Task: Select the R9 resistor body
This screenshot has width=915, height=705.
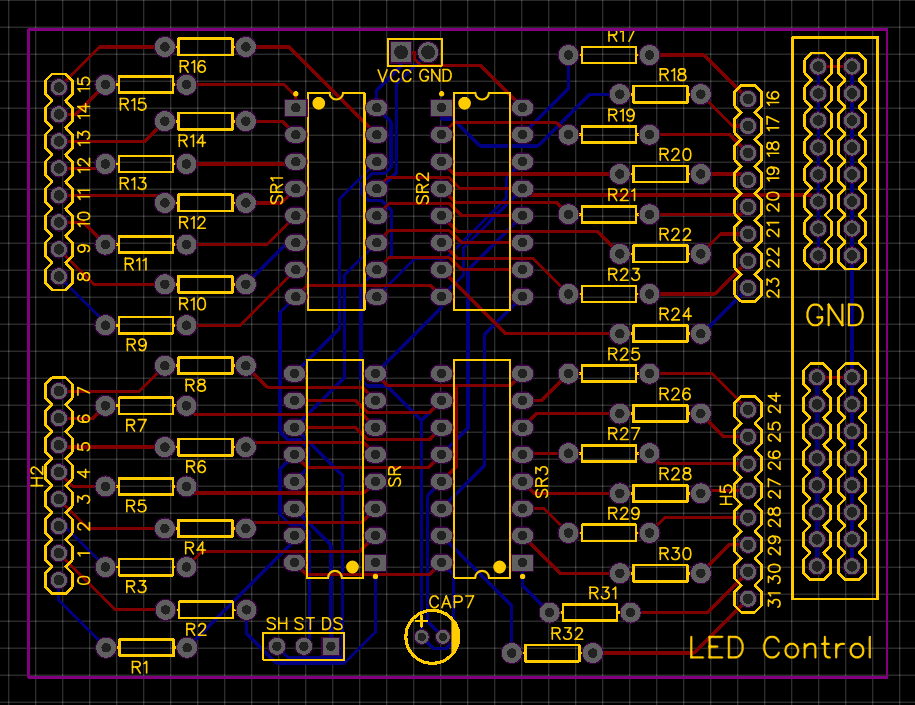Action: point(146,325)
